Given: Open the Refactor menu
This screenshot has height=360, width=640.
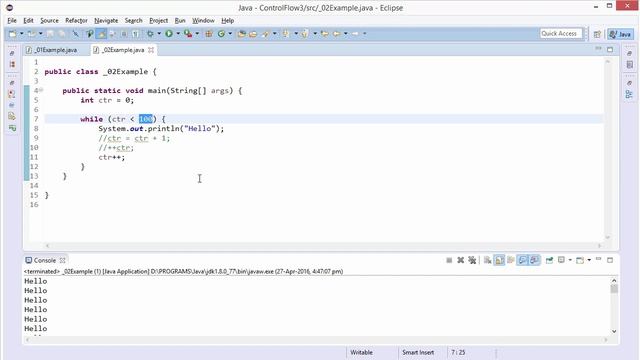Looking at the screenshot, I should (76, 20).
